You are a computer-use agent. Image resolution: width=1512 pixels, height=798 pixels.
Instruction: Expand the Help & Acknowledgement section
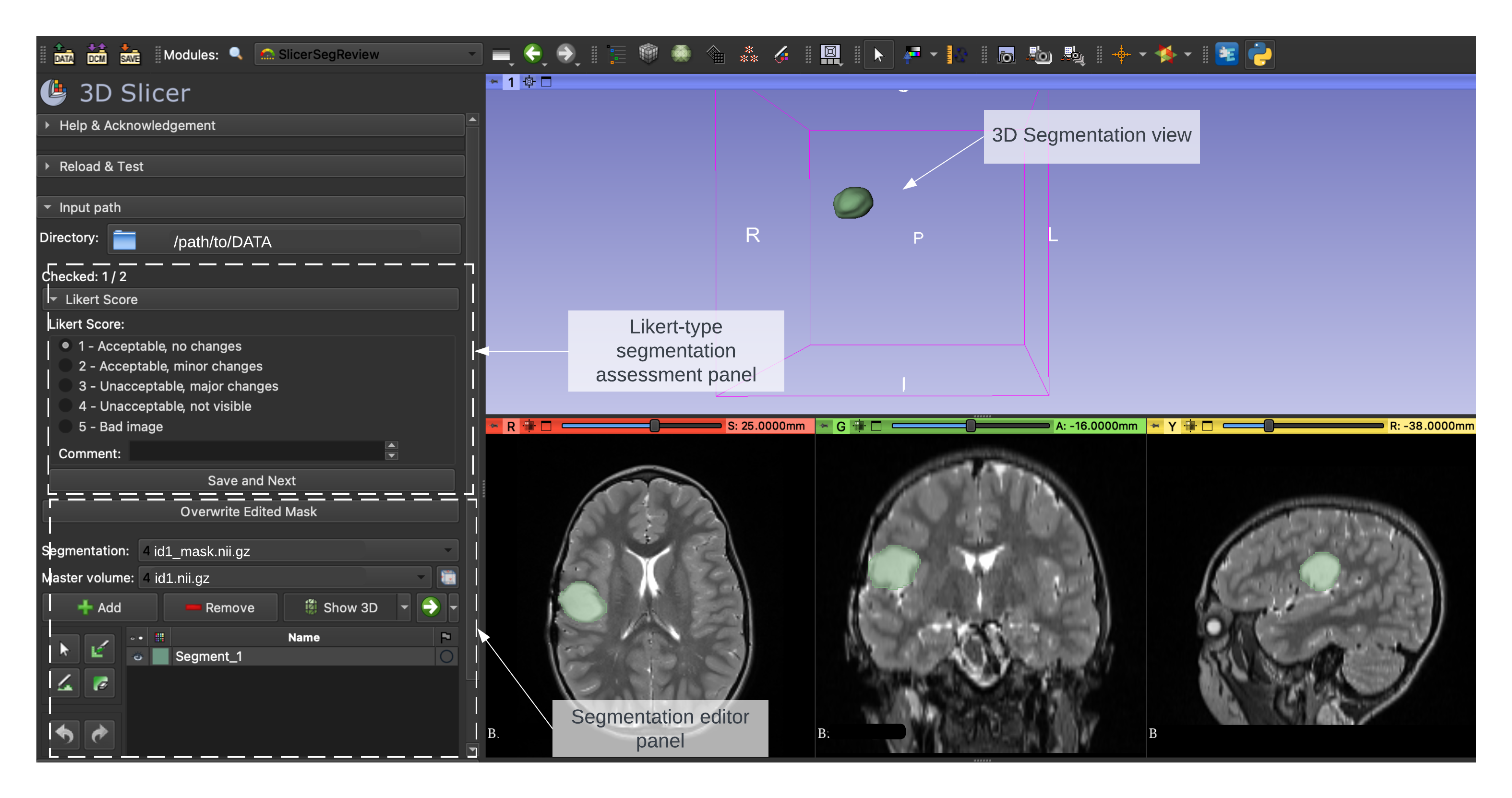click(137, 126)
